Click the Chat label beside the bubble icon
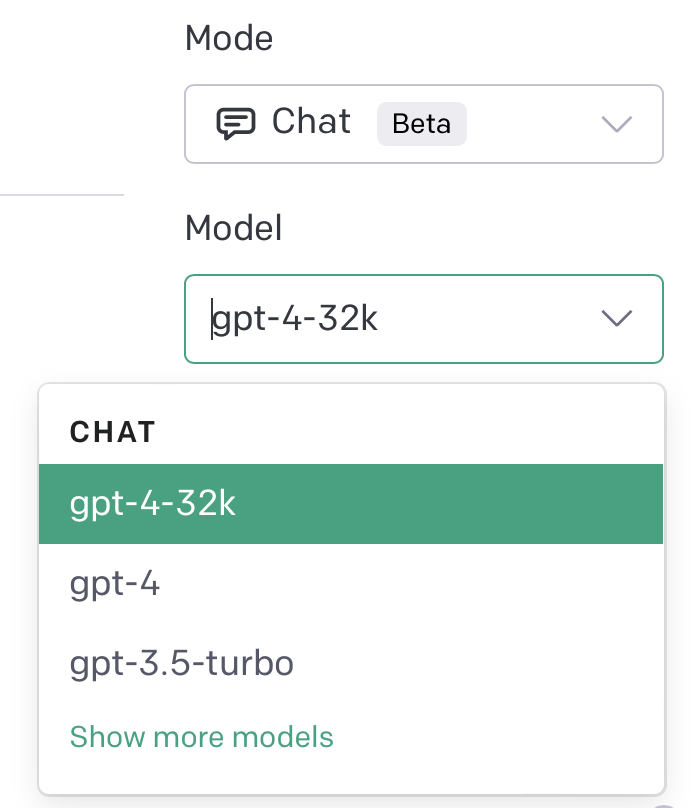Viewport: 698px width, 808px height. [x=310, y=123]
